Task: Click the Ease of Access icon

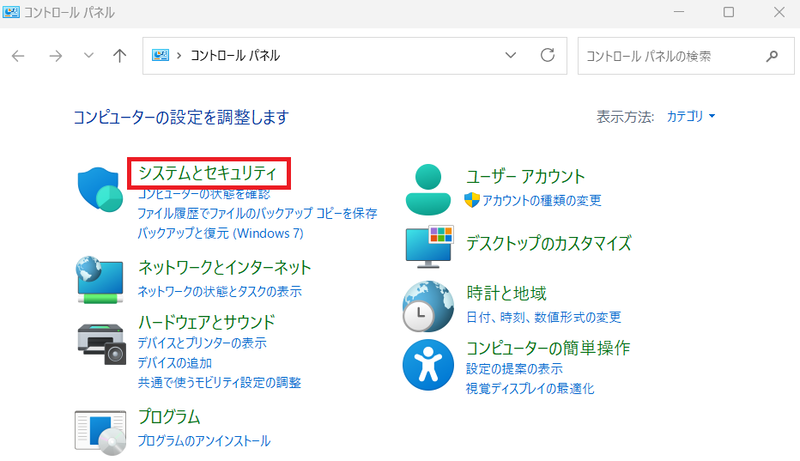Action: [x=428, y=365]
